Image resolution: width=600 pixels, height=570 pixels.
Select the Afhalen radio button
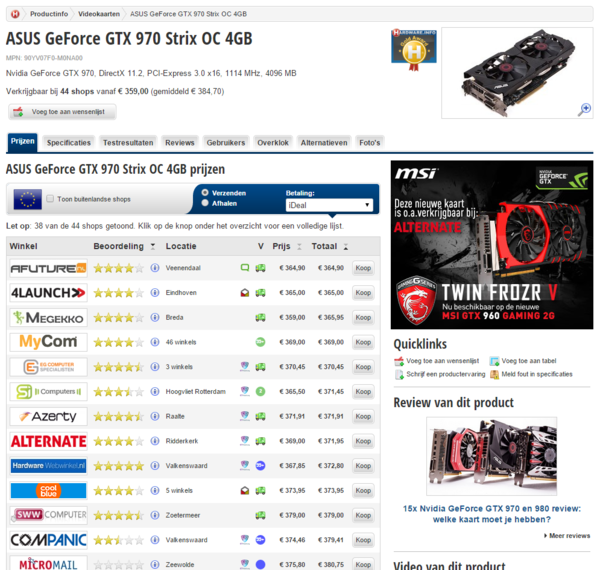(205, 203)
